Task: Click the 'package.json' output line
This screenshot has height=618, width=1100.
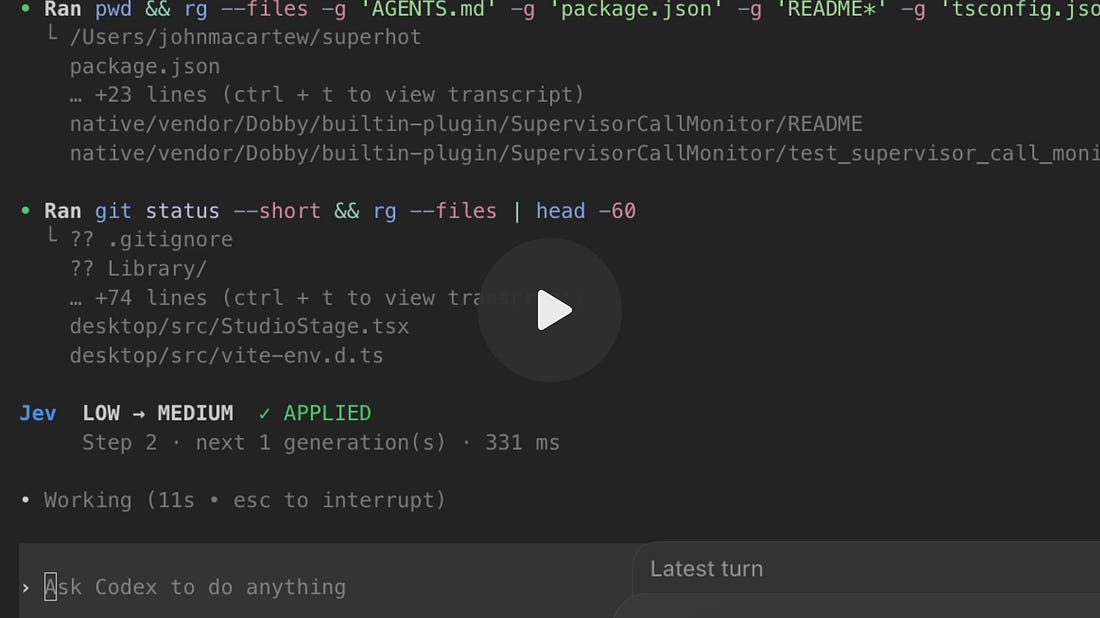Action: 145,66
